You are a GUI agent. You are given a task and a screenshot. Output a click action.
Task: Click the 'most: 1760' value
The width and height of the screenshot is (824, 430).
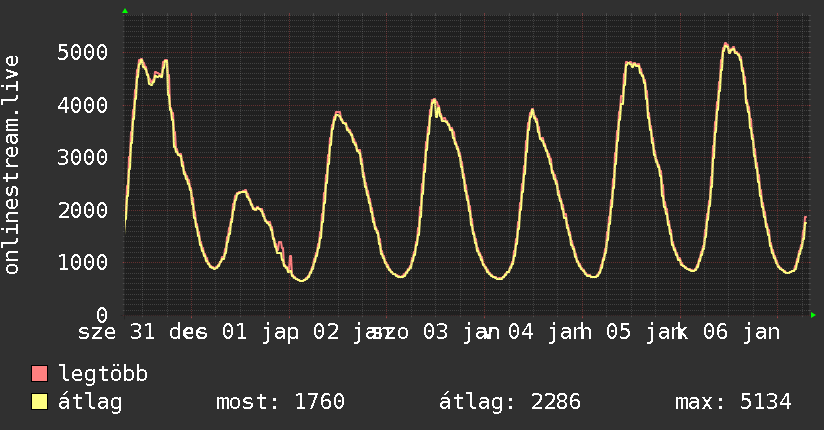(x=280, y=402)
